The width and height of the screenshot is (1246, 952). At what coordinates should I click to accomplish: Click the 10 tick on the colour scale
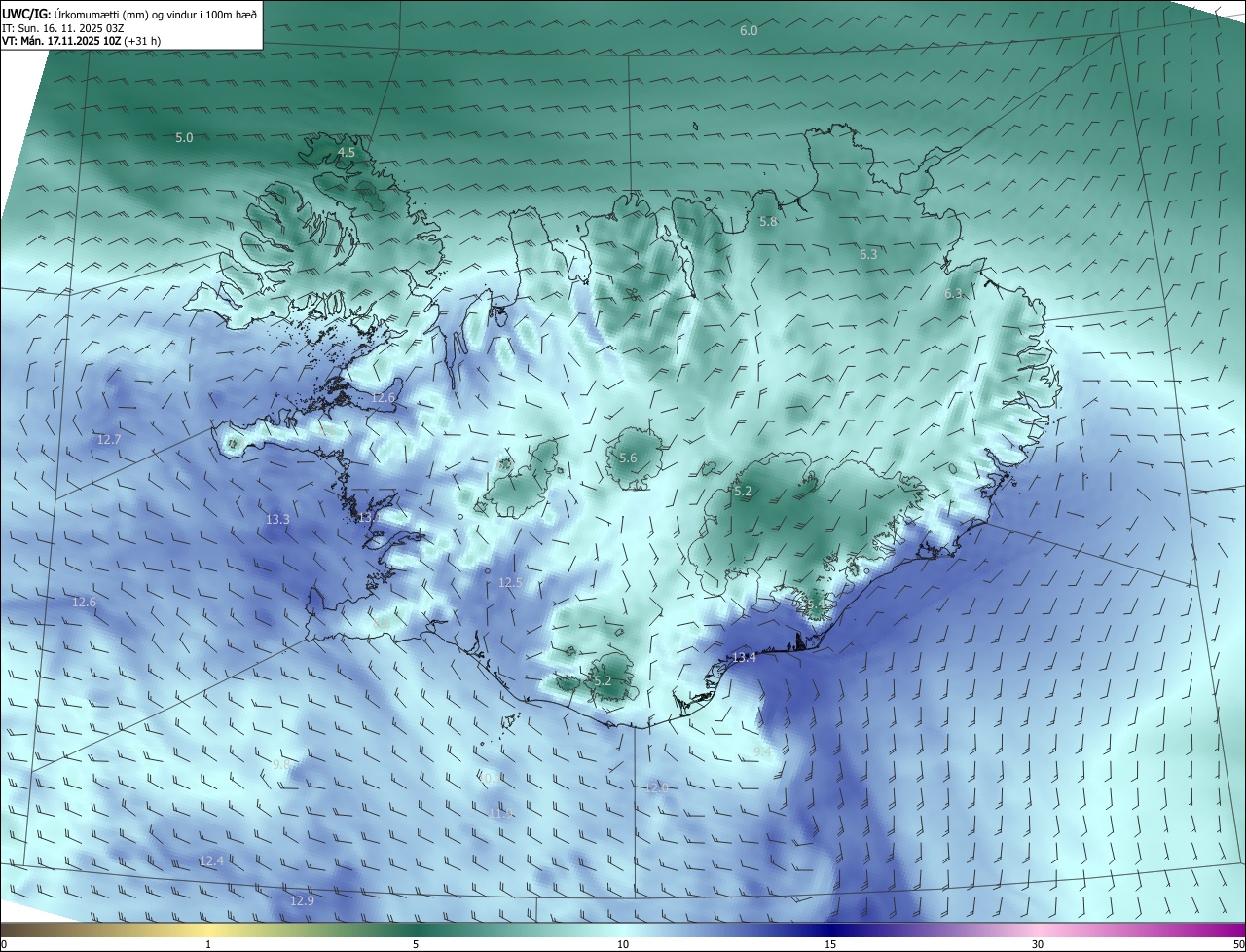pos(623,945)
